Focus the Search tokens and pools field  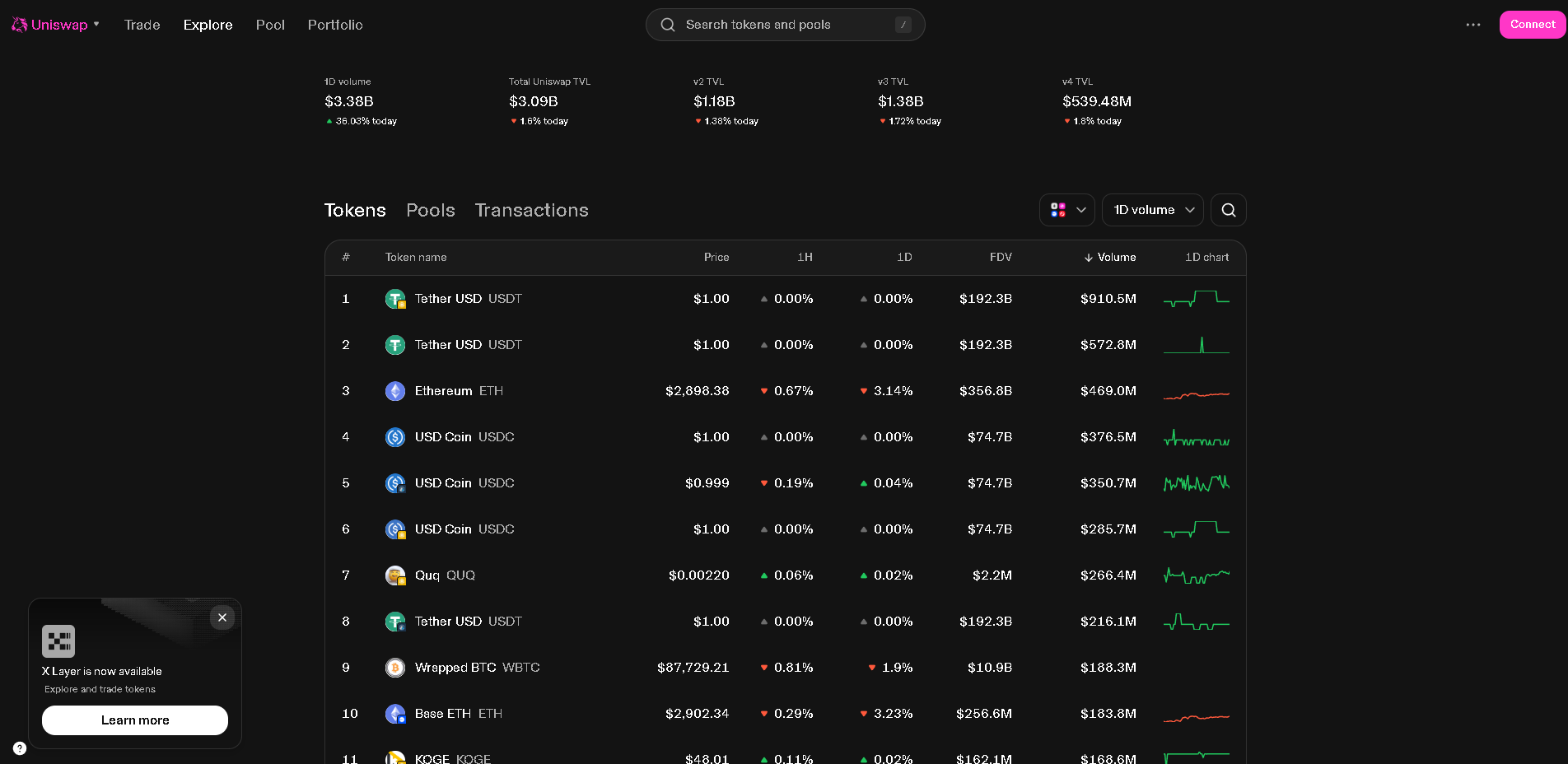click(785, 25)
